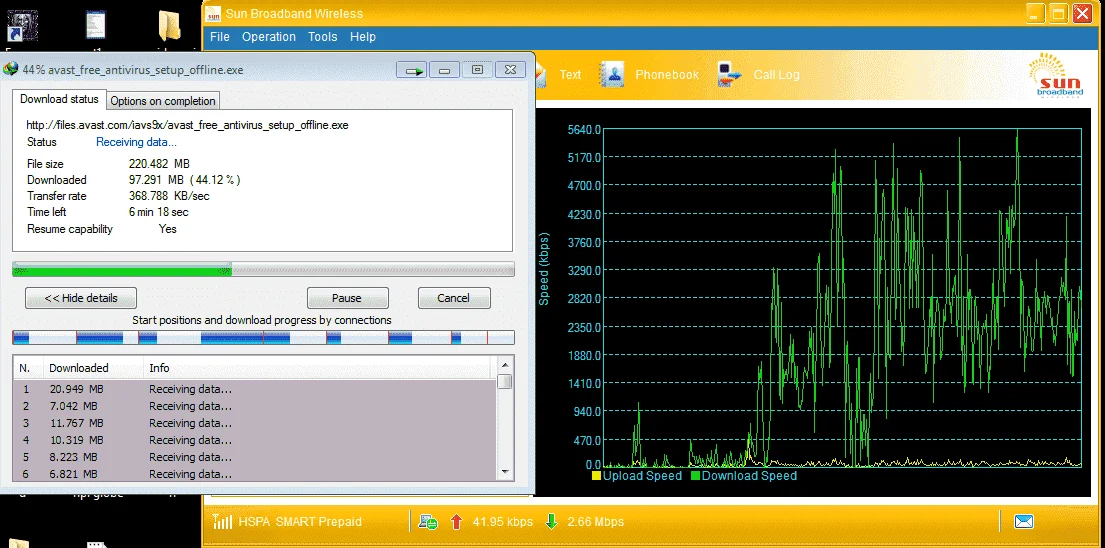Click the connections progress segments bar

pyautogui.click(x=263, y=337)
